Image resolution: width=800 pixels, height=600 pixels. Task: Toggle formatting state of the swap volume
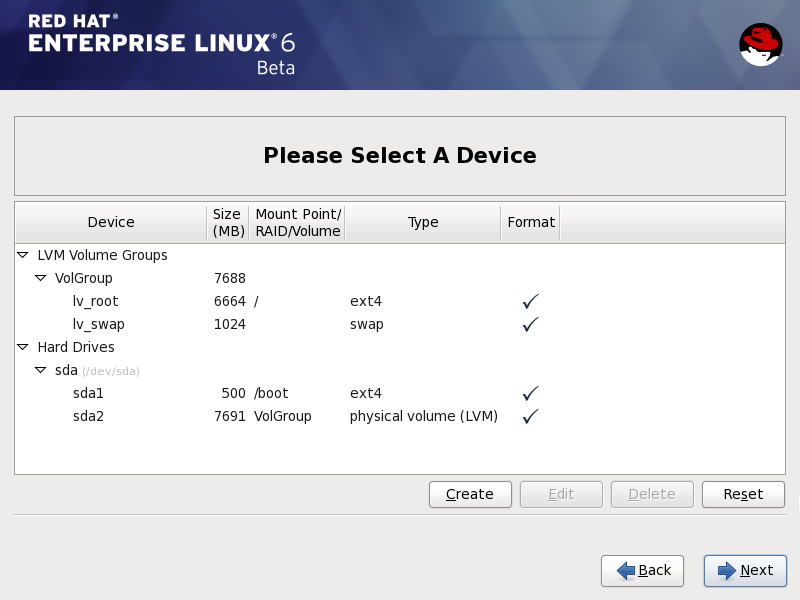point(530,323)
